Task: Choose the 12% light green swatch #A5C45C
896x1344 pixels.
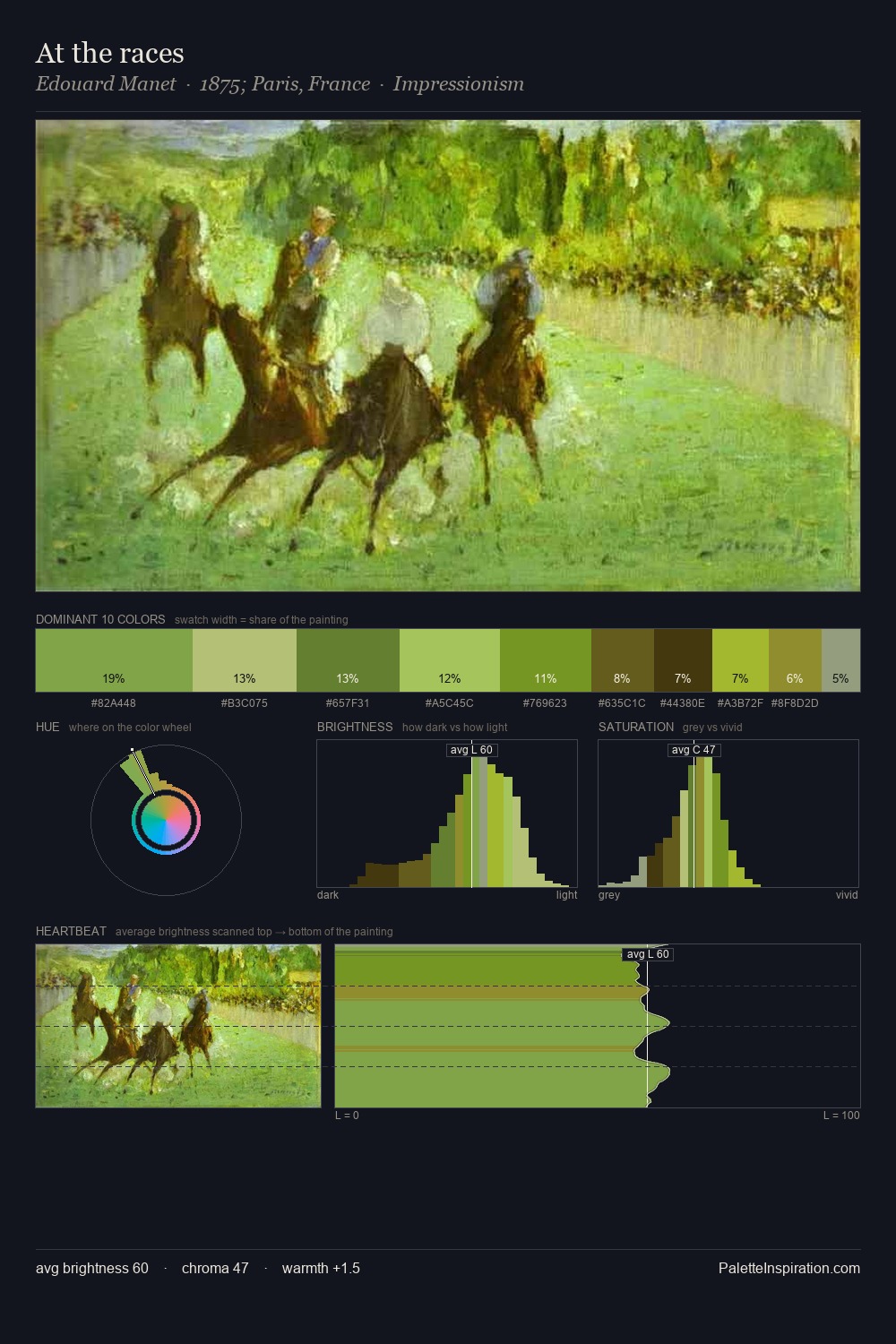Action: click(x=450, y=660)
